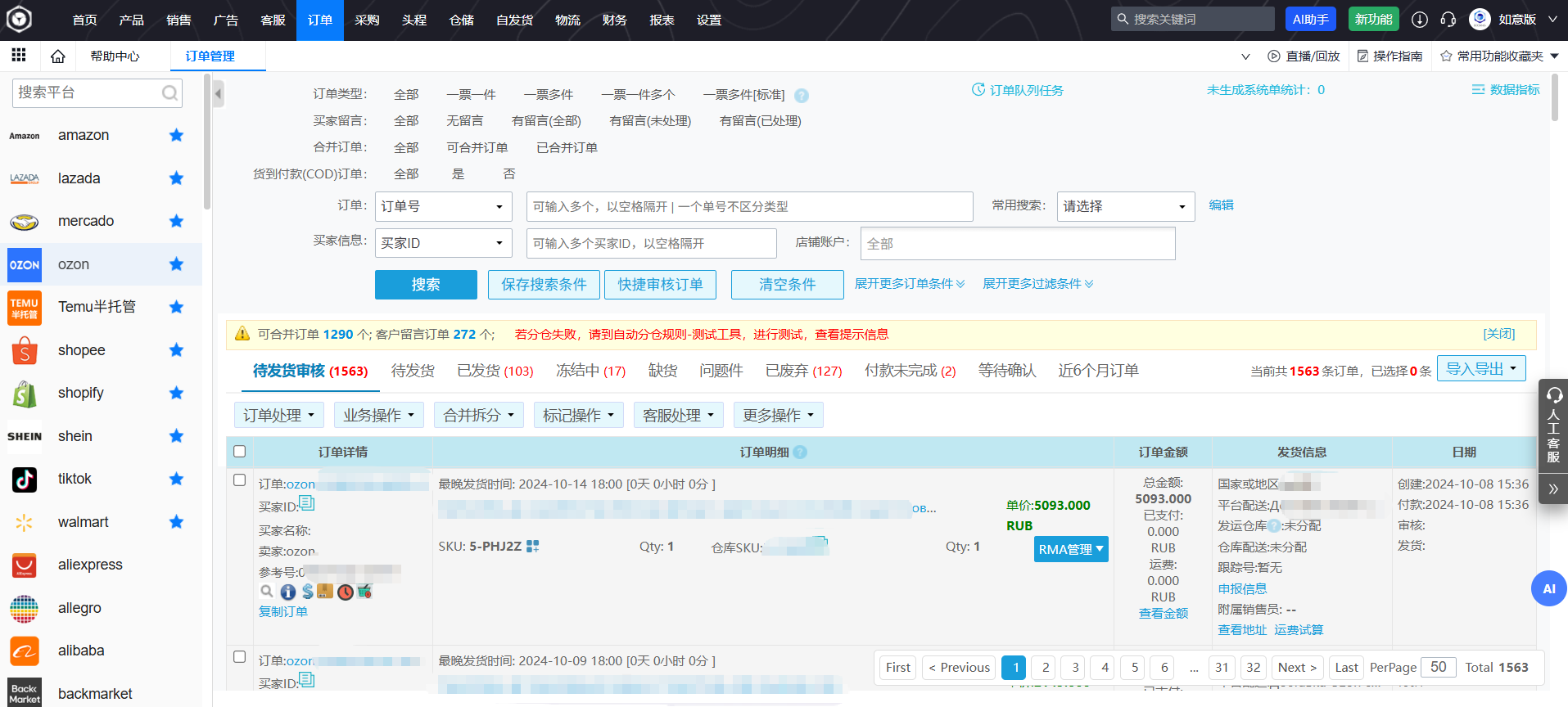Switch to the 已发货 tab

[495, 371]
